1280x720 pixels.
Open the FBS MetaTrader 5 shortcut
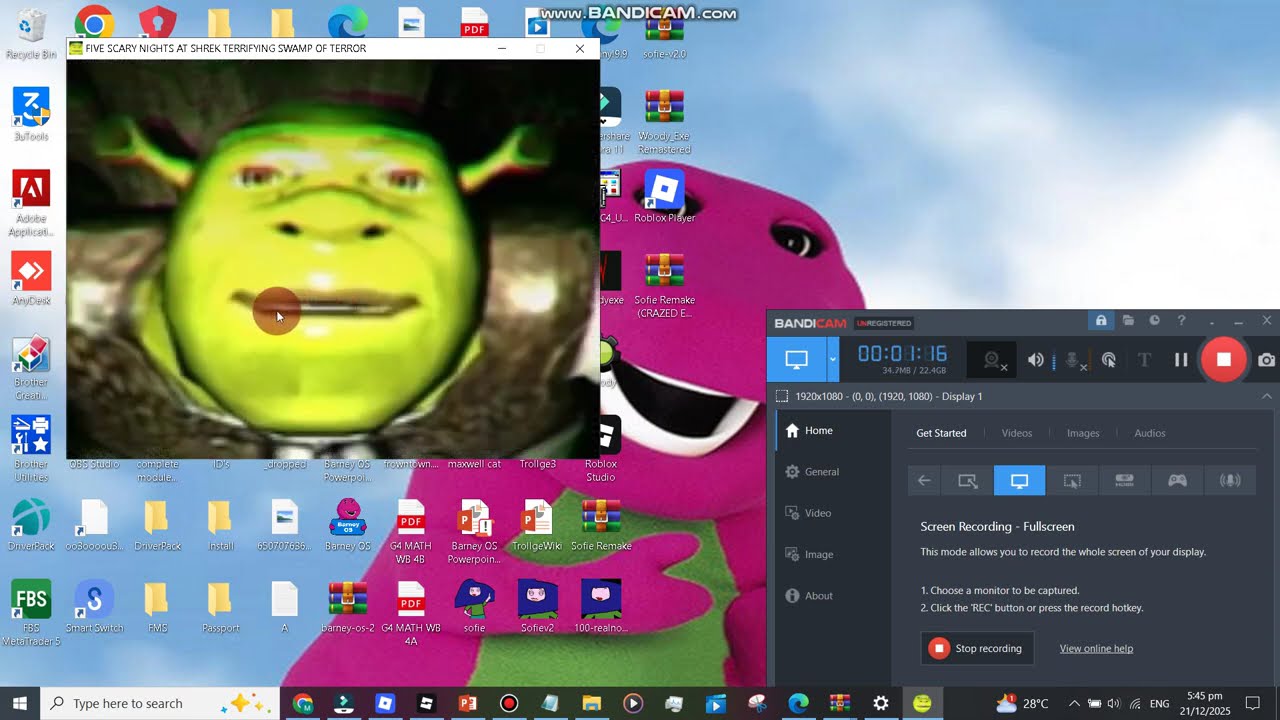tap(31, 614)
